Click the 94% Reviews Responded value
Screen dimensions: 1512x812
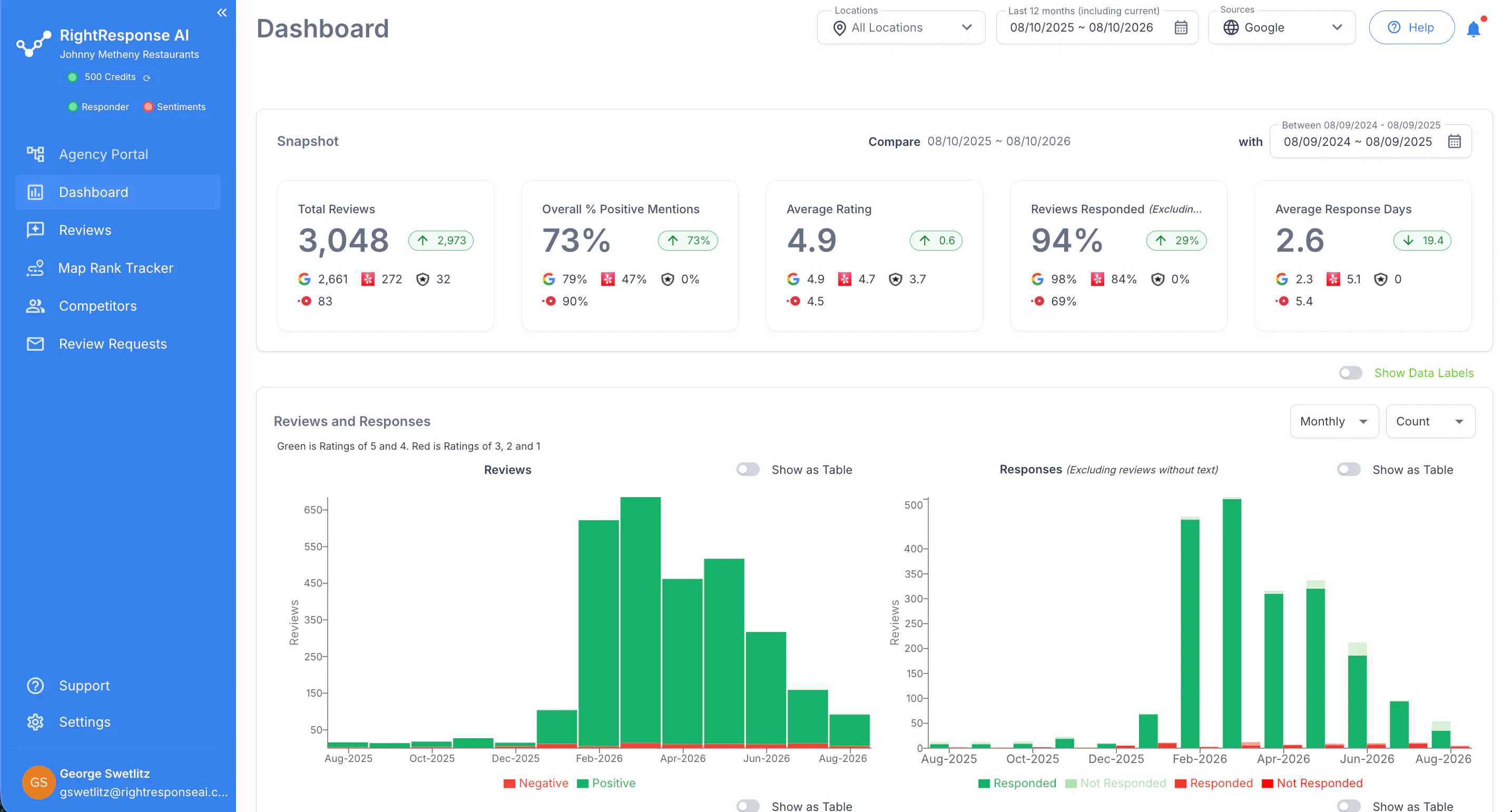pyautogui.click(x=1066, y=241)
